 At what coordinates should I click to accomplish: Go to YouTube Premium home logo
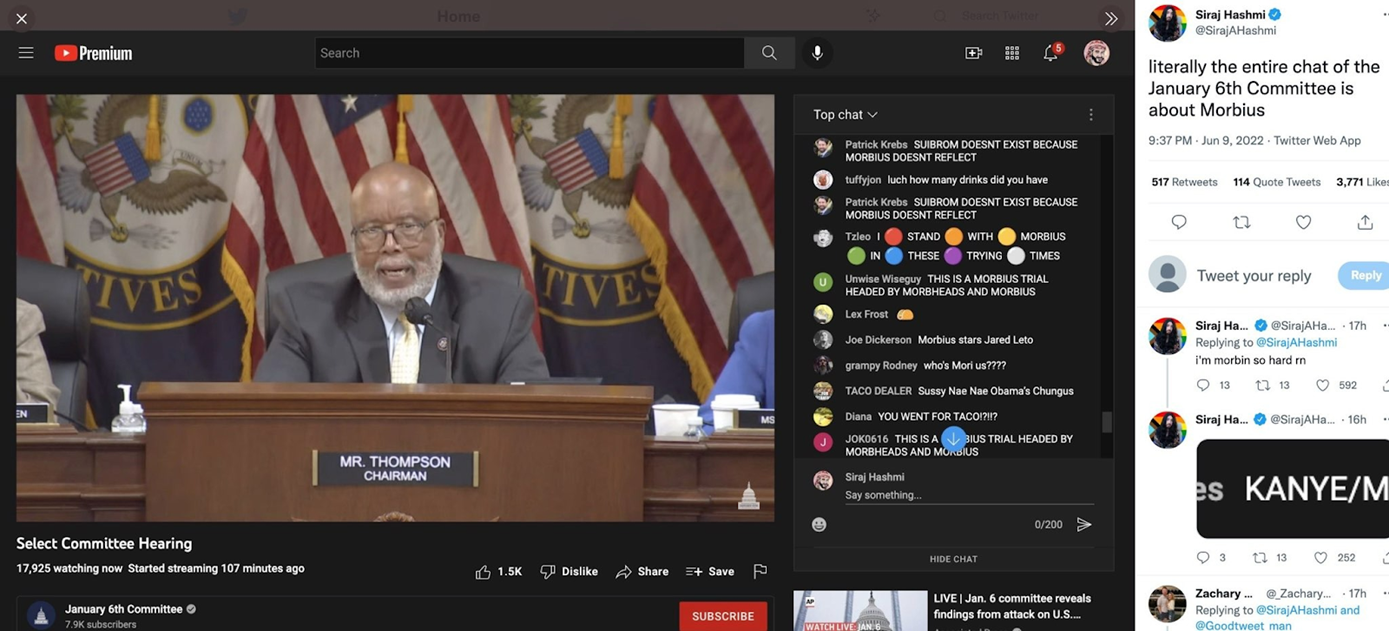pos(93,53)
